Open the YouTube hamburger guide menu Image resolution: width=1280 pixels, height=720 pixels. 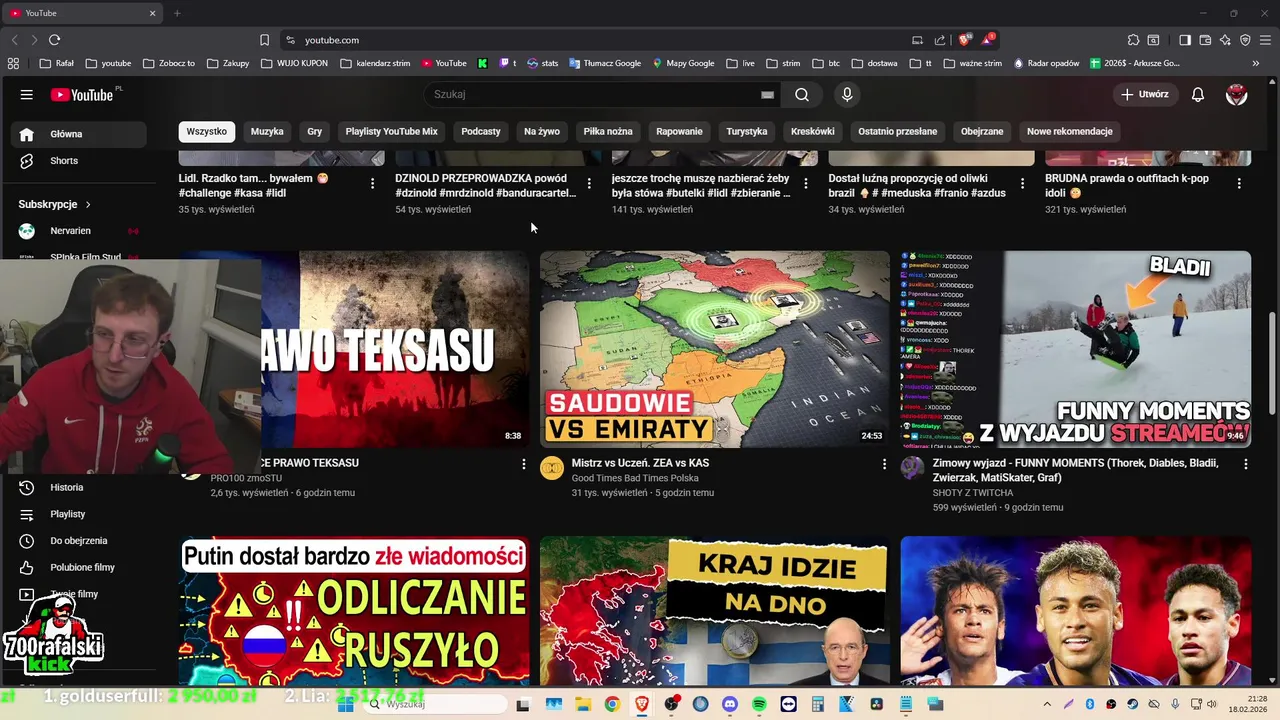27,94
